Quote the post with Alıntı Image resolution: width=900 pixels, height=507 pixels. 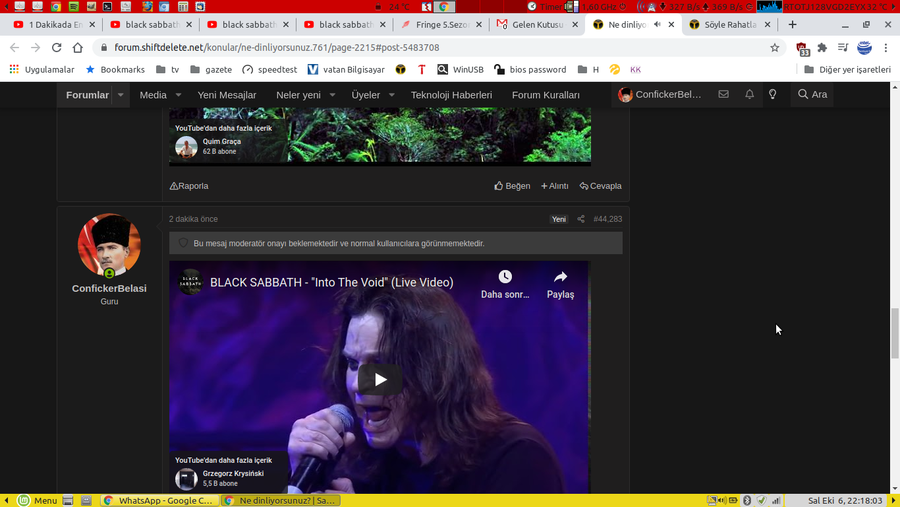click(554, 186)
